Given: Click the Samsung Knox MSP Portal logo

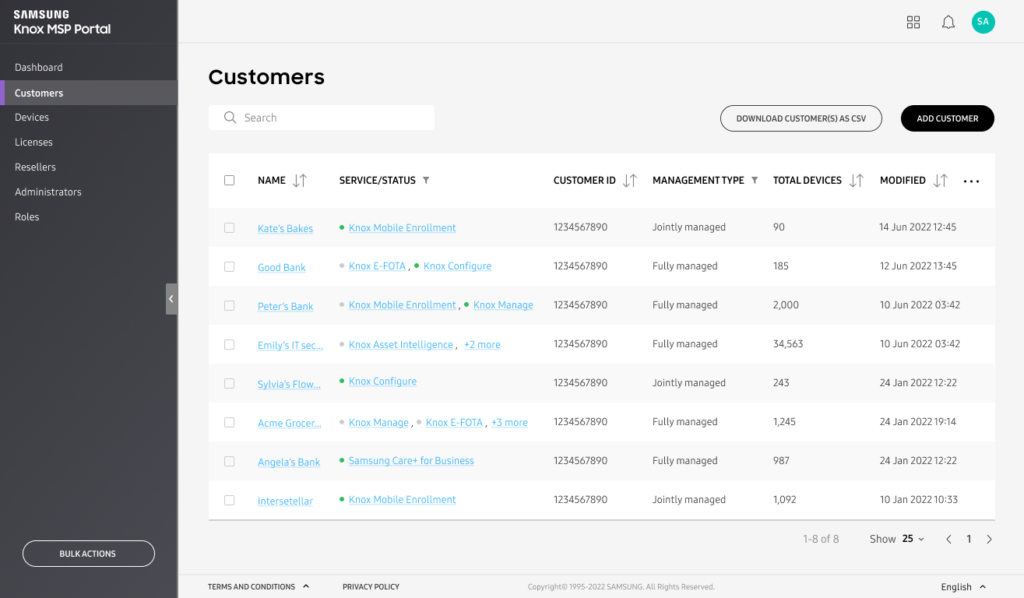Looking at the screenshot, I should point(62,22).
